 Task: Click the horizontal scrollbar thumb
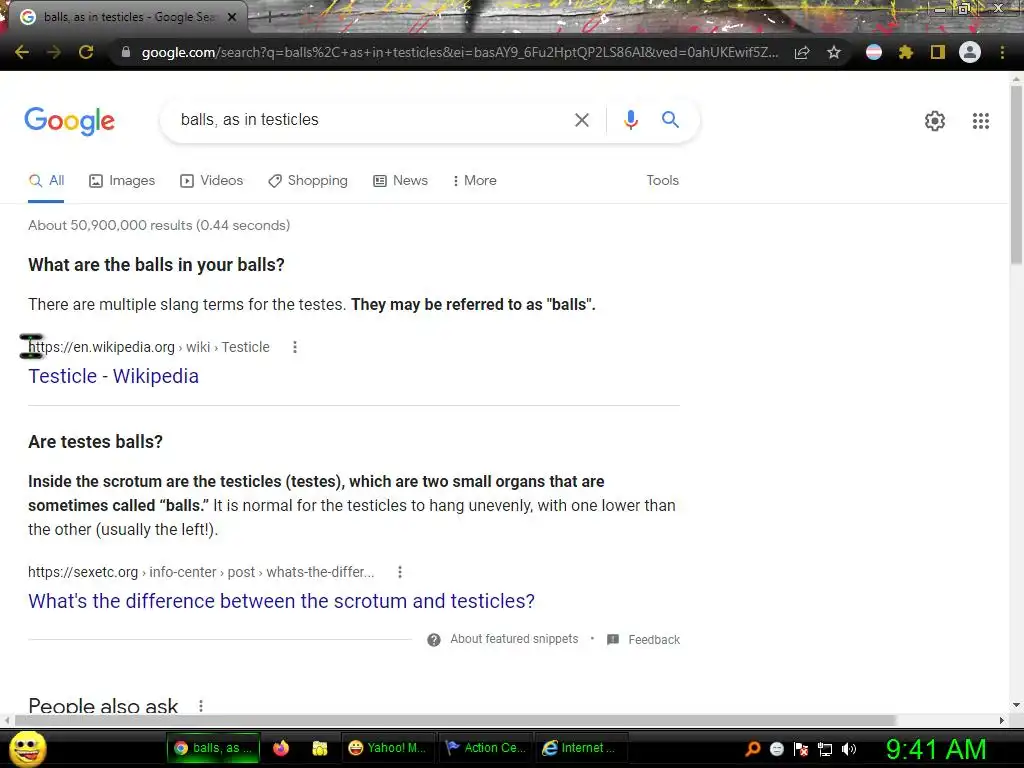(x=455, y=720)
